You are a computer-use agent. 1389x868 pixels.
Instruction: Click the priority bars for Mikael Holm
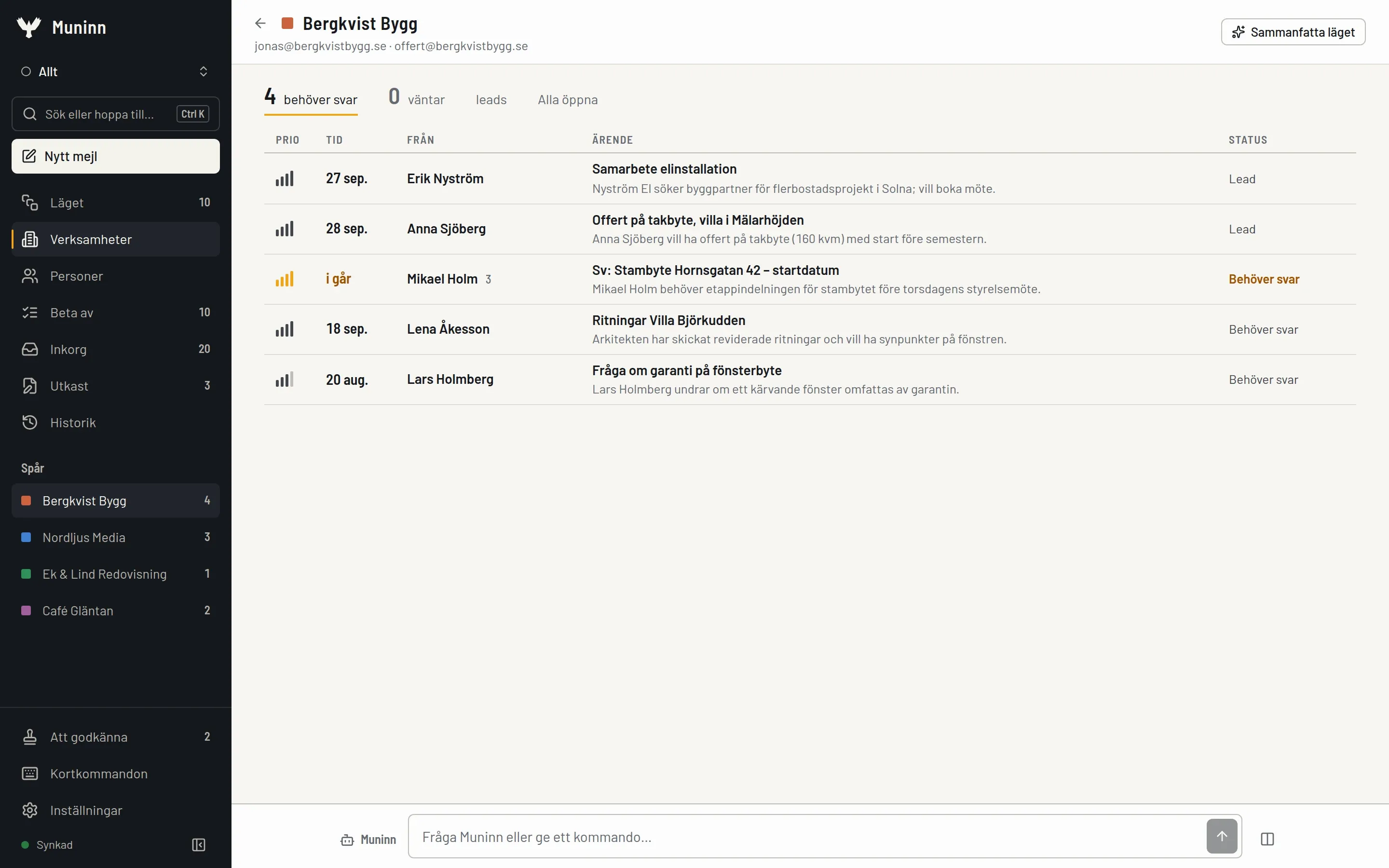pos(285,279)
